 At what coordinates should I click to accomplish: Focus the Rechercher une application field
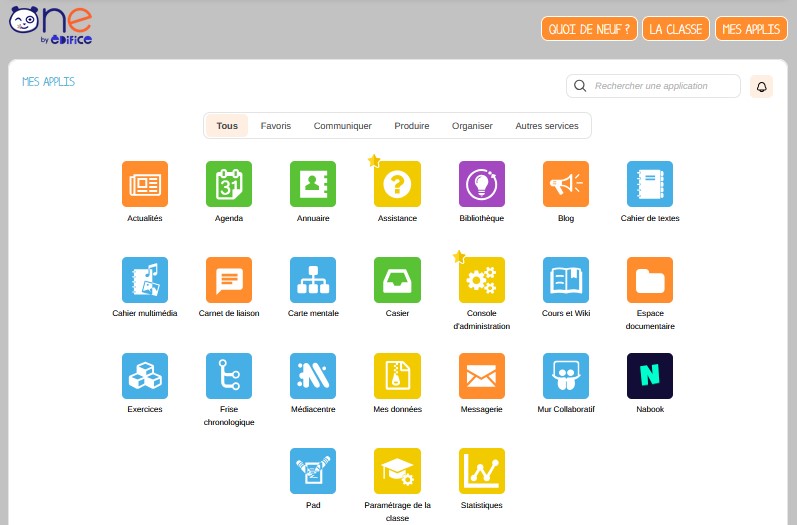point(653,86)
